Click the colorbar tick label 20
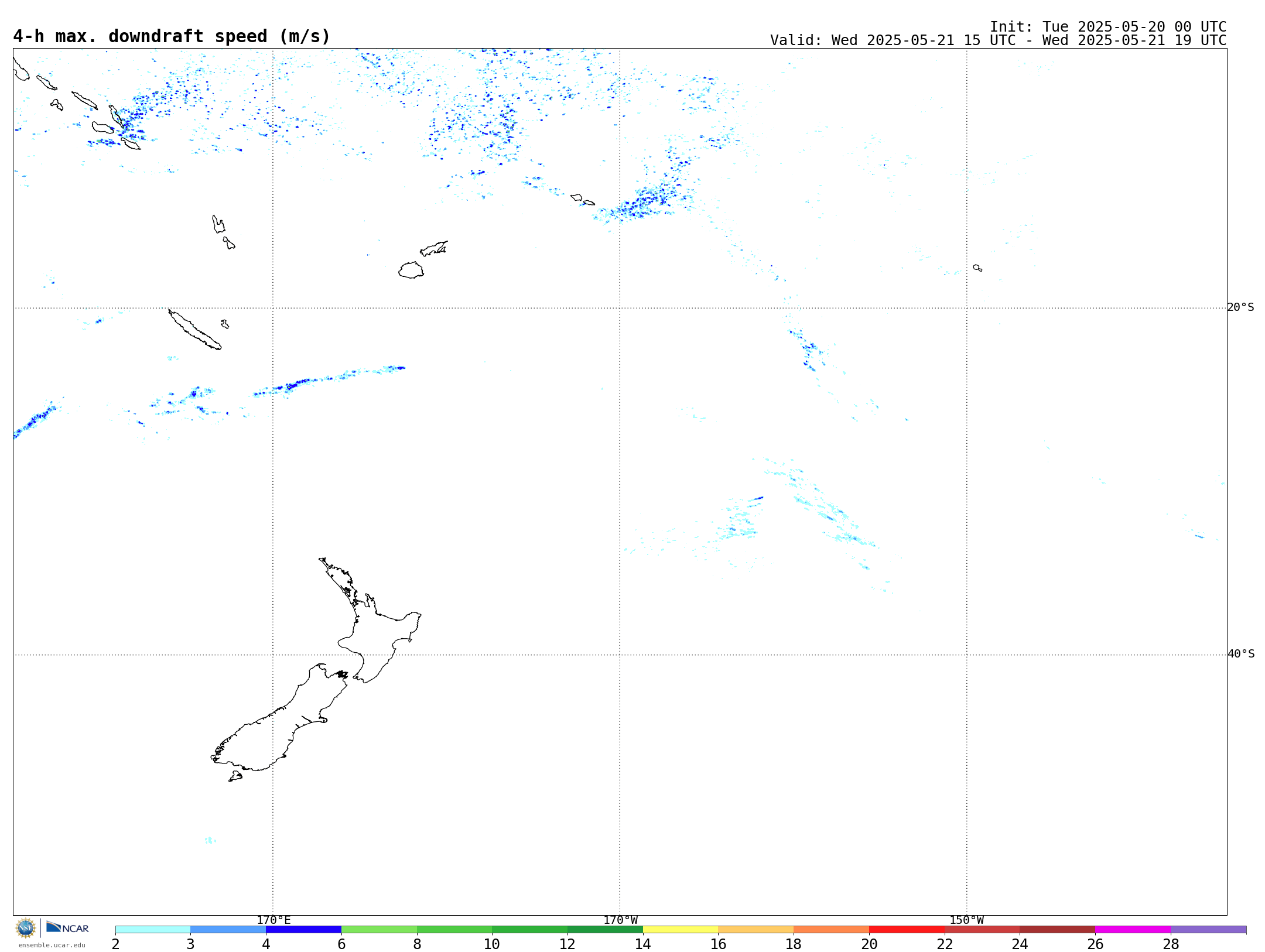The height and width of the screenshot is (952, 1265). 869,944
